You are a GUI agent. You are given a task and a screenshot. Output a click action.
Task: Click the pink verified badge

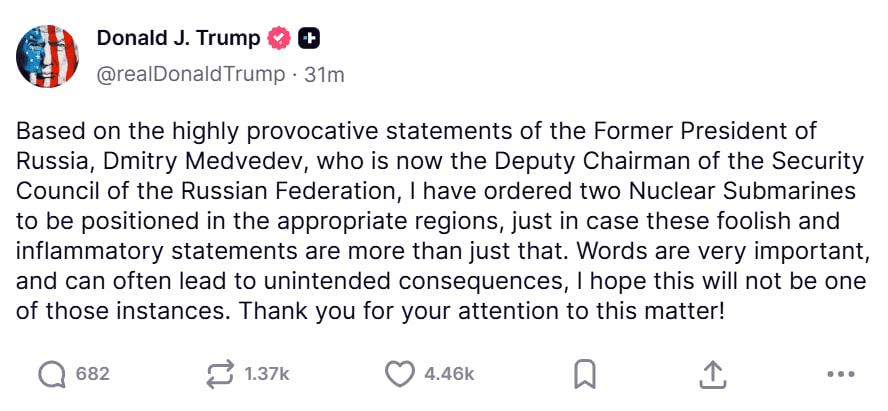click(x=279, y=39)
